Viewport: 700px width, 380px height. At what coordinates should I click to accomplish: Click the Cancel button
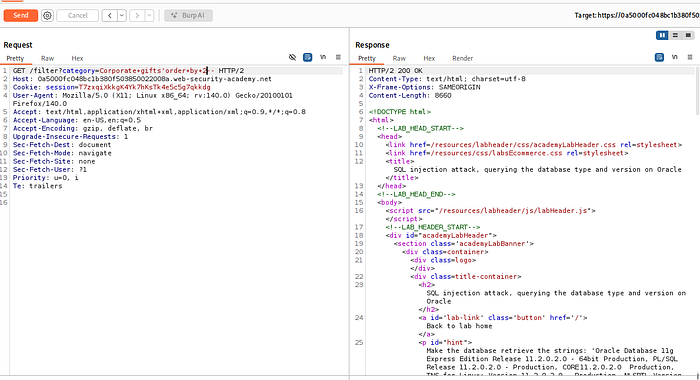pyautogui.click(x=77, y=15)
